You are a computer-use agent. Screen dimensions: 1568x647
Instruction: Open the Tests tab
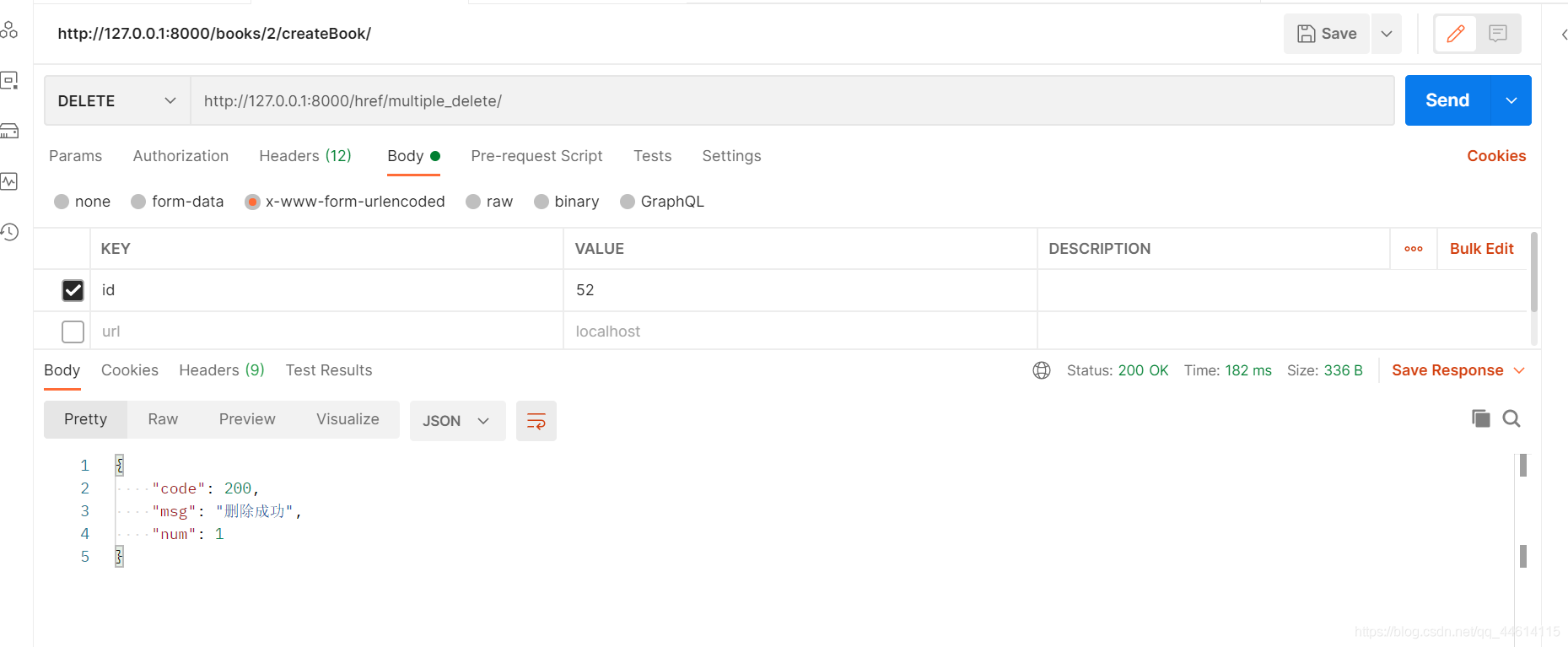pos(653,156)
